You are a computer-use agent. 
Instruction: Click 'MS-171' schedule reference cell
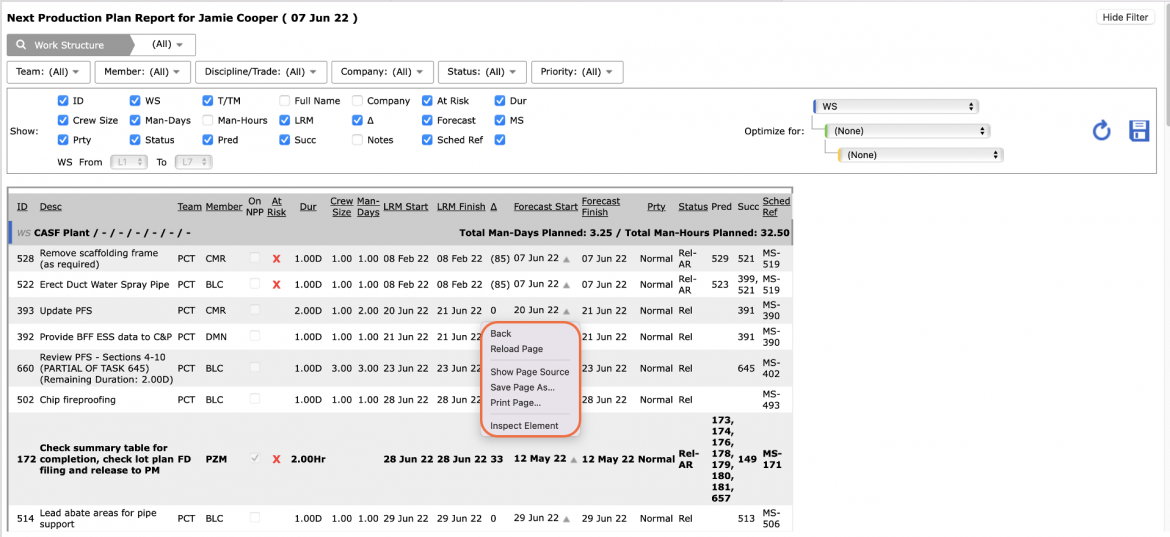click(x=773, y=459)
